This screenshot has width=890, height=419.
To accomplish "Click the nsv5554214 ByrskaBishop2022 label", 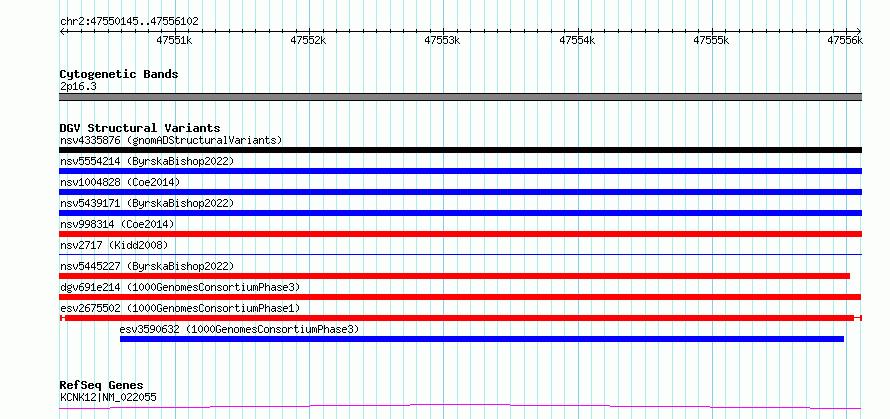I will click(x=147, y=161).
